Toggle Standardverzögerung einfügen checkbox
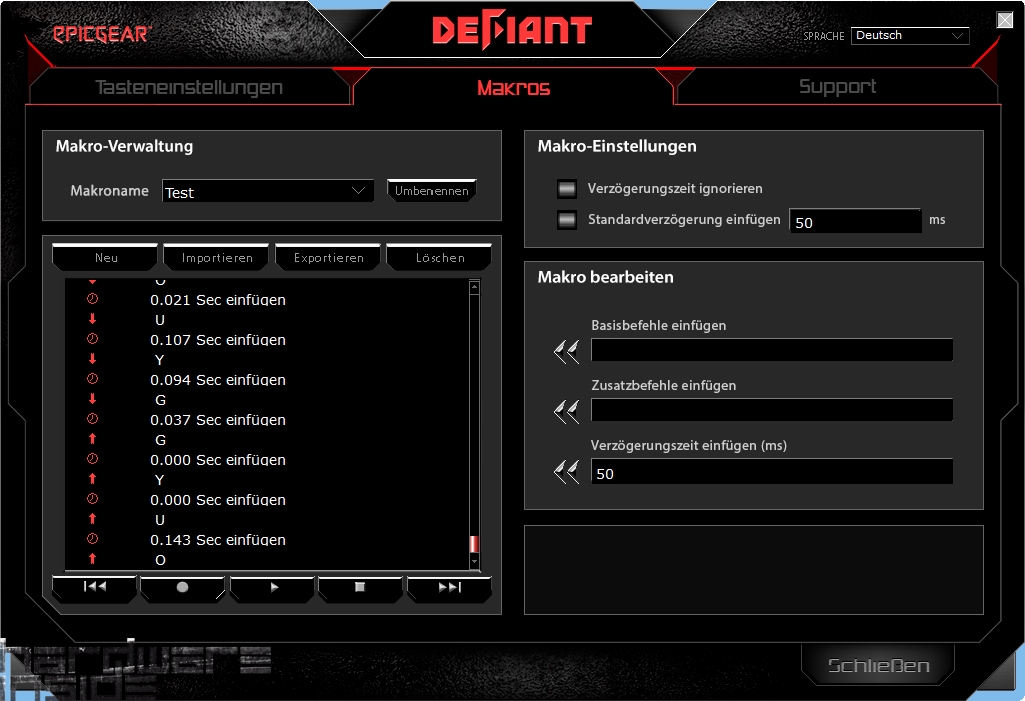The image size is (1025, 701). point(567,220)
